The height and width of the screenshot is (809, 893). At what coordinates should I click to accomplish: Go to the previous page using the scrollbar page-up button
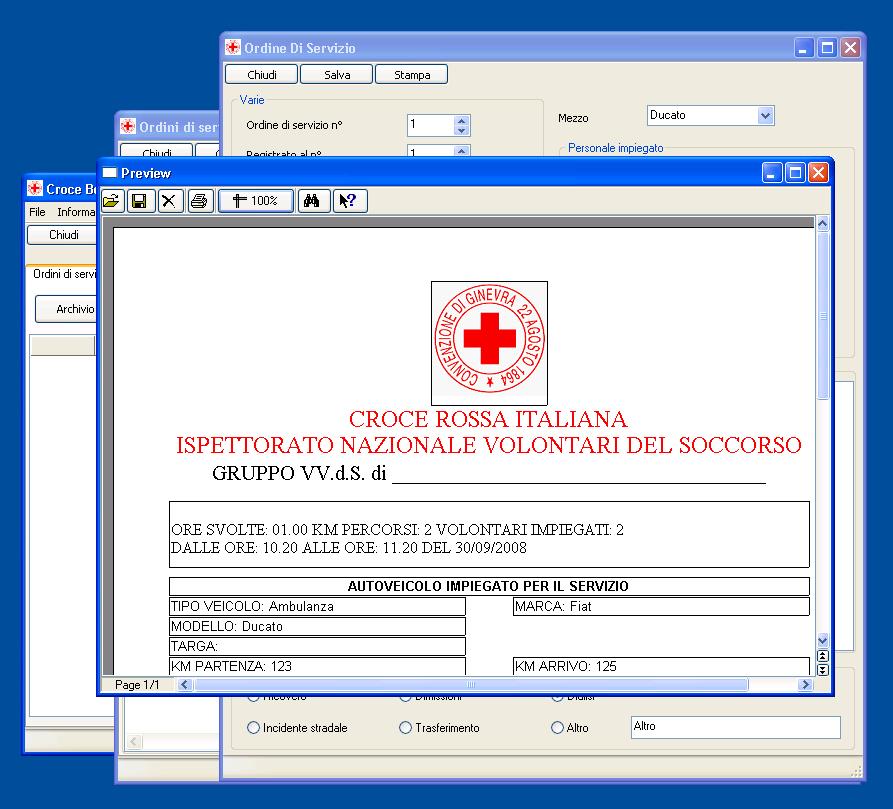pos(823,656)
